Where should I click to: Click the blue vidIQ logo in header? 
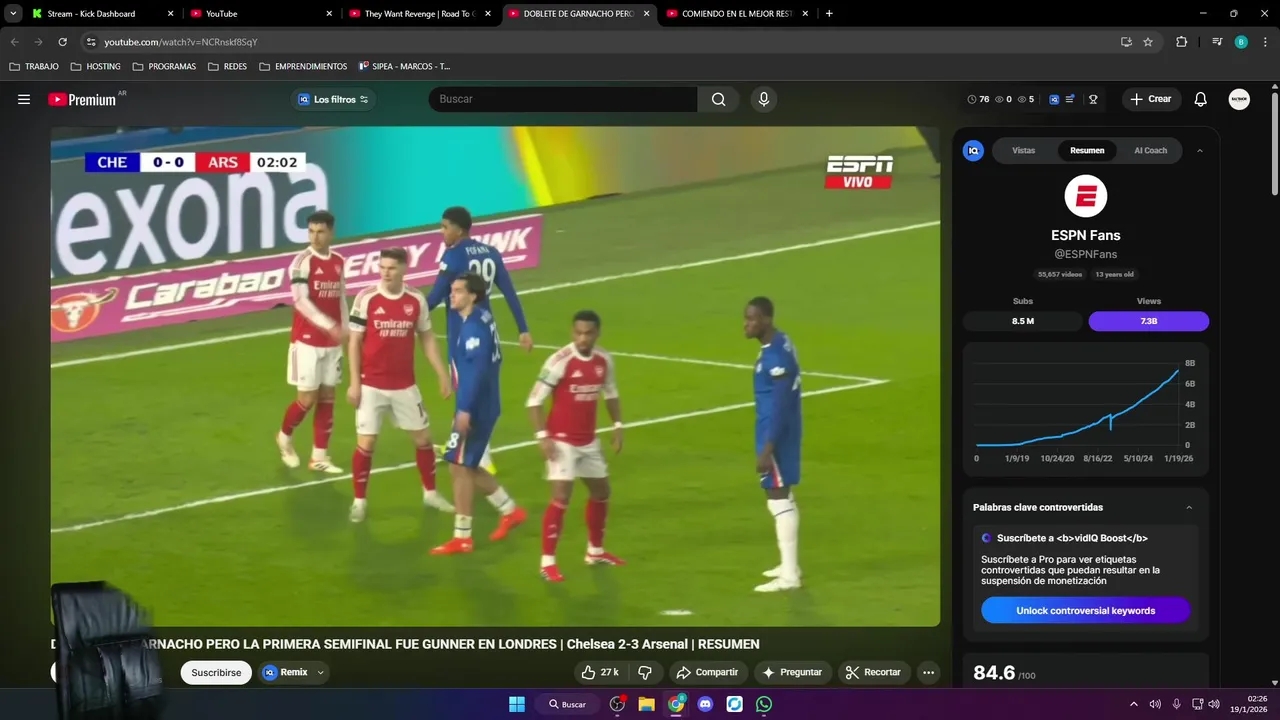click(x=1054, y=99)
